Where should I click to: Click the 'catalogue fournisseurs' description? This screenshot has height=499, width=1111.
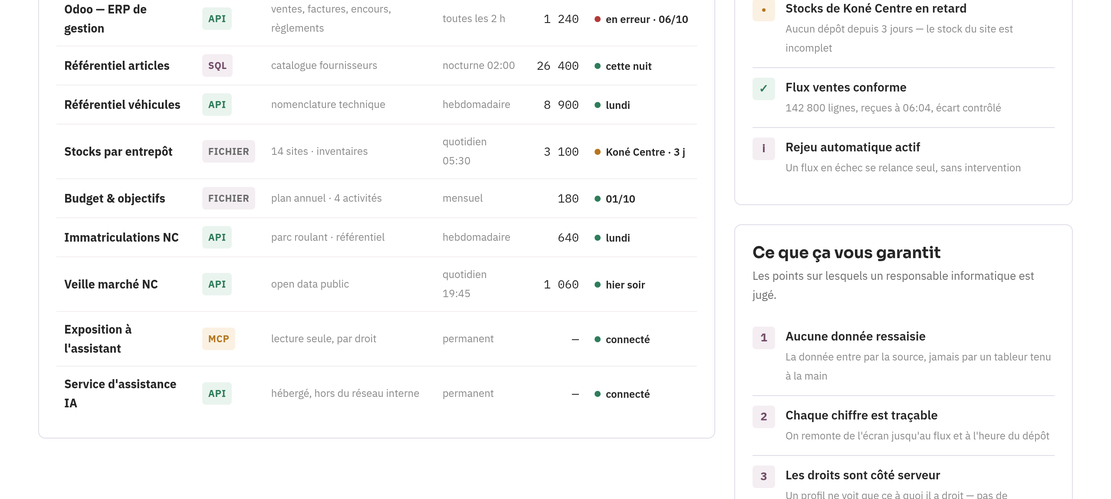(x=324, y=65)
